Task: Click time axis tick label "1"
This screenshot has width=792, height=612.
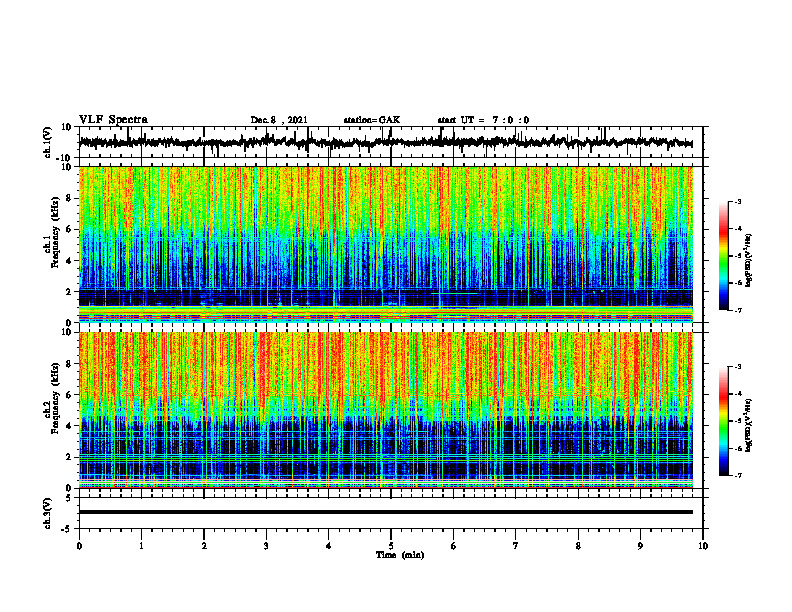Action: pyautogui.click(x=141, y=546)
